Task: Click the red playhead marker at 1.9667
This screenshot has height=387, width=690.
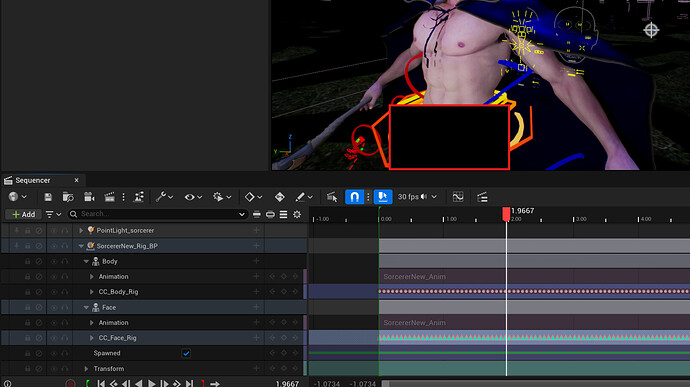Action: point(506,214)
